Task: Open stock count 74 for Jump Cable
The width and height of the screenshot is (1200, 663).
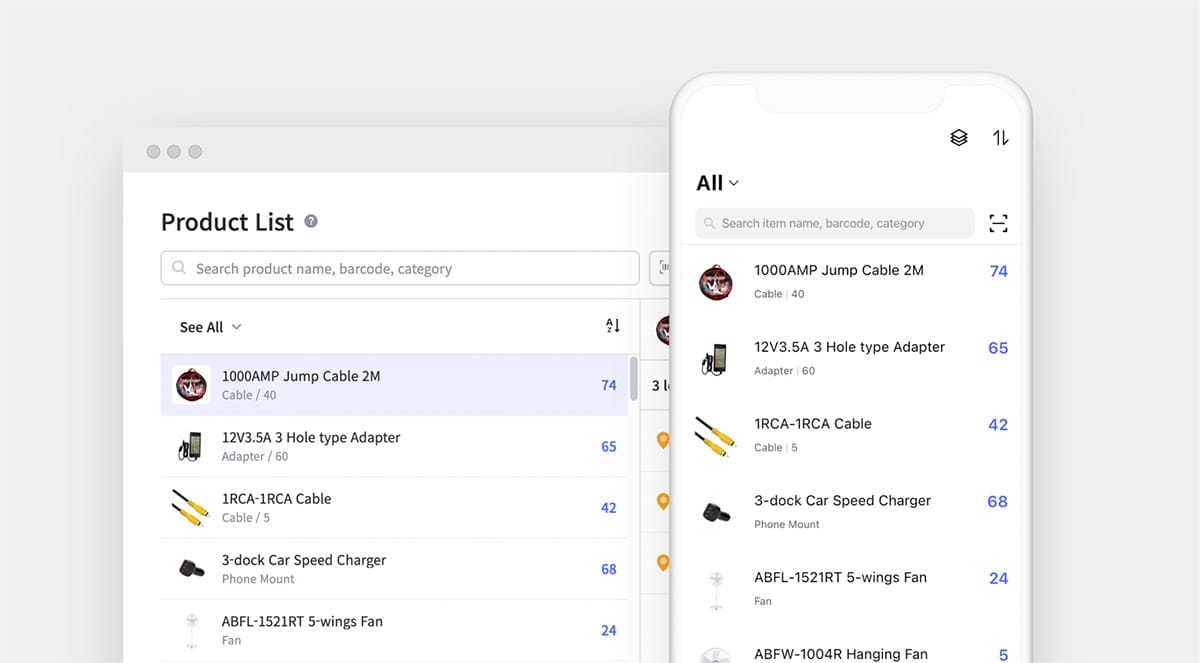Action: point(609,385)
